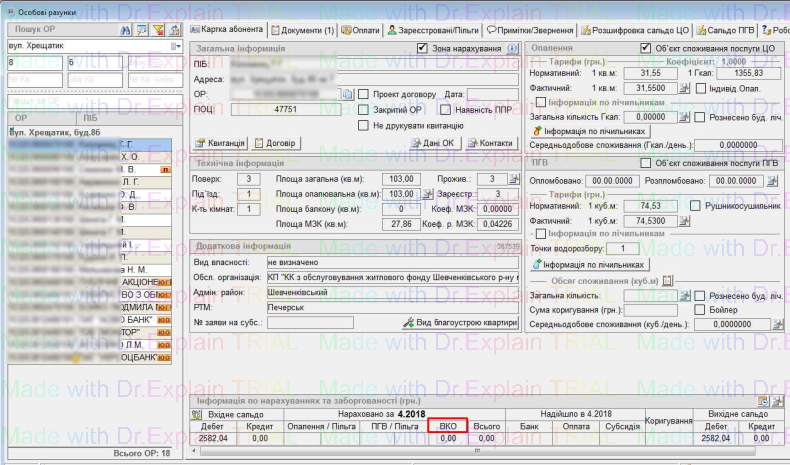Open the street dropdown showing вул. Хрещатик
This screenshot has width=790, height=465.
pyautogui.click(x=176, y=46)
